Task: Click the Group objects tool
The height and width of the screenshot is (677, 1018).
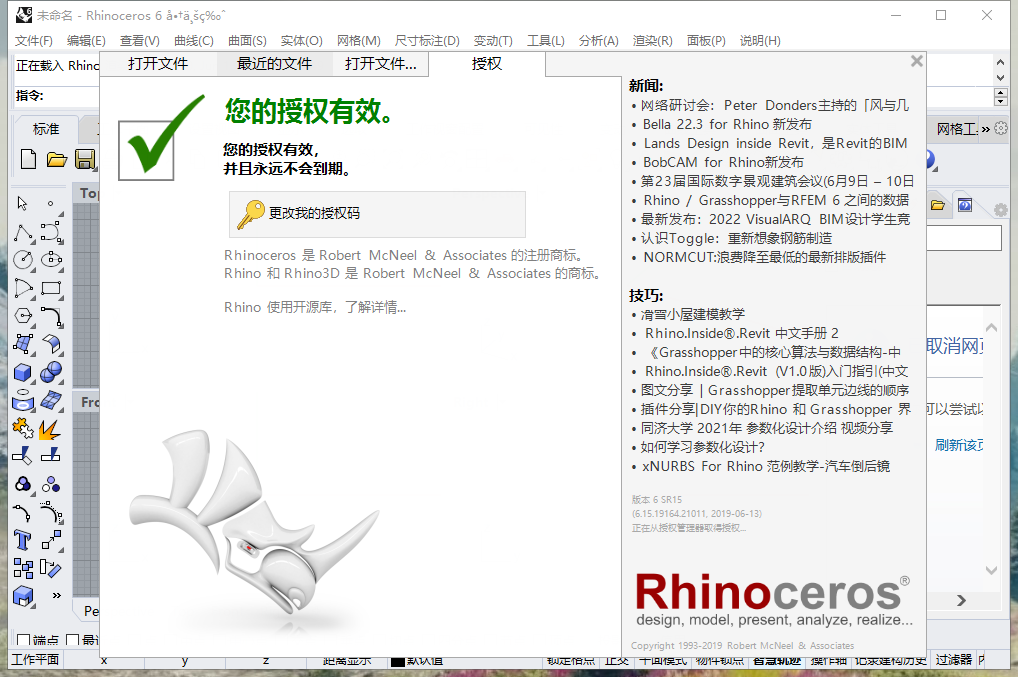Action: click(23, 485)
